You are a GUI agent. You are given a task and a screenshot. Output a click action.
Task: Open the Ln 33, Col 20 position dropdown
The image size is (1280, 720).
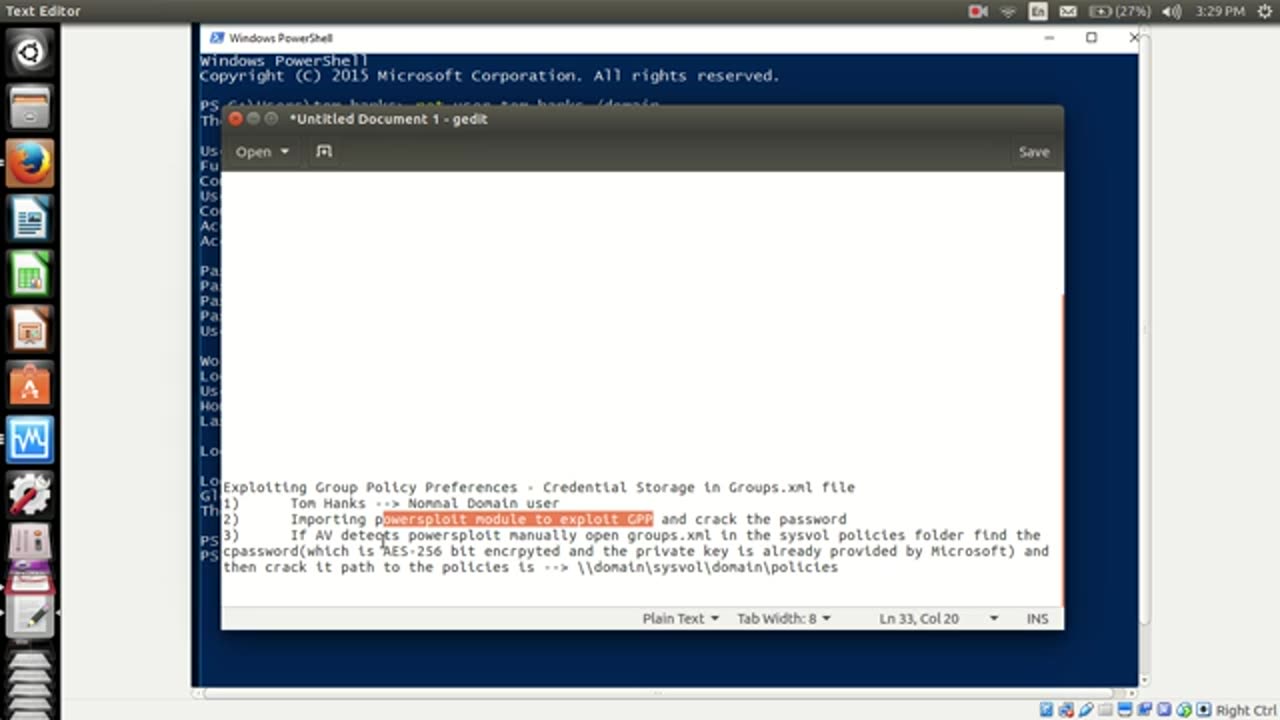tap(939, 618)
